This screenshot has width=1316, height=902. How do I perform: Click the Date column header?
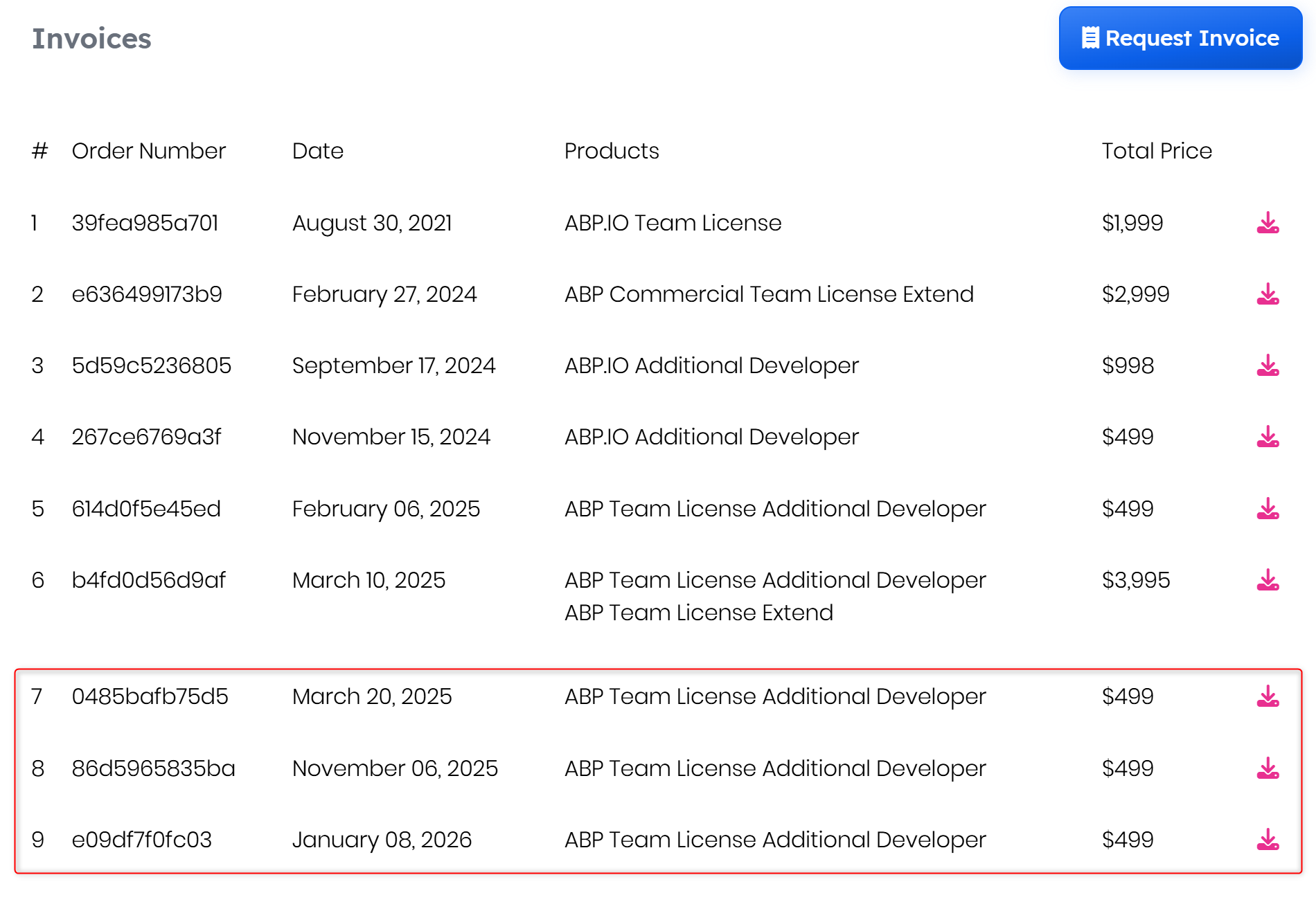317,151
